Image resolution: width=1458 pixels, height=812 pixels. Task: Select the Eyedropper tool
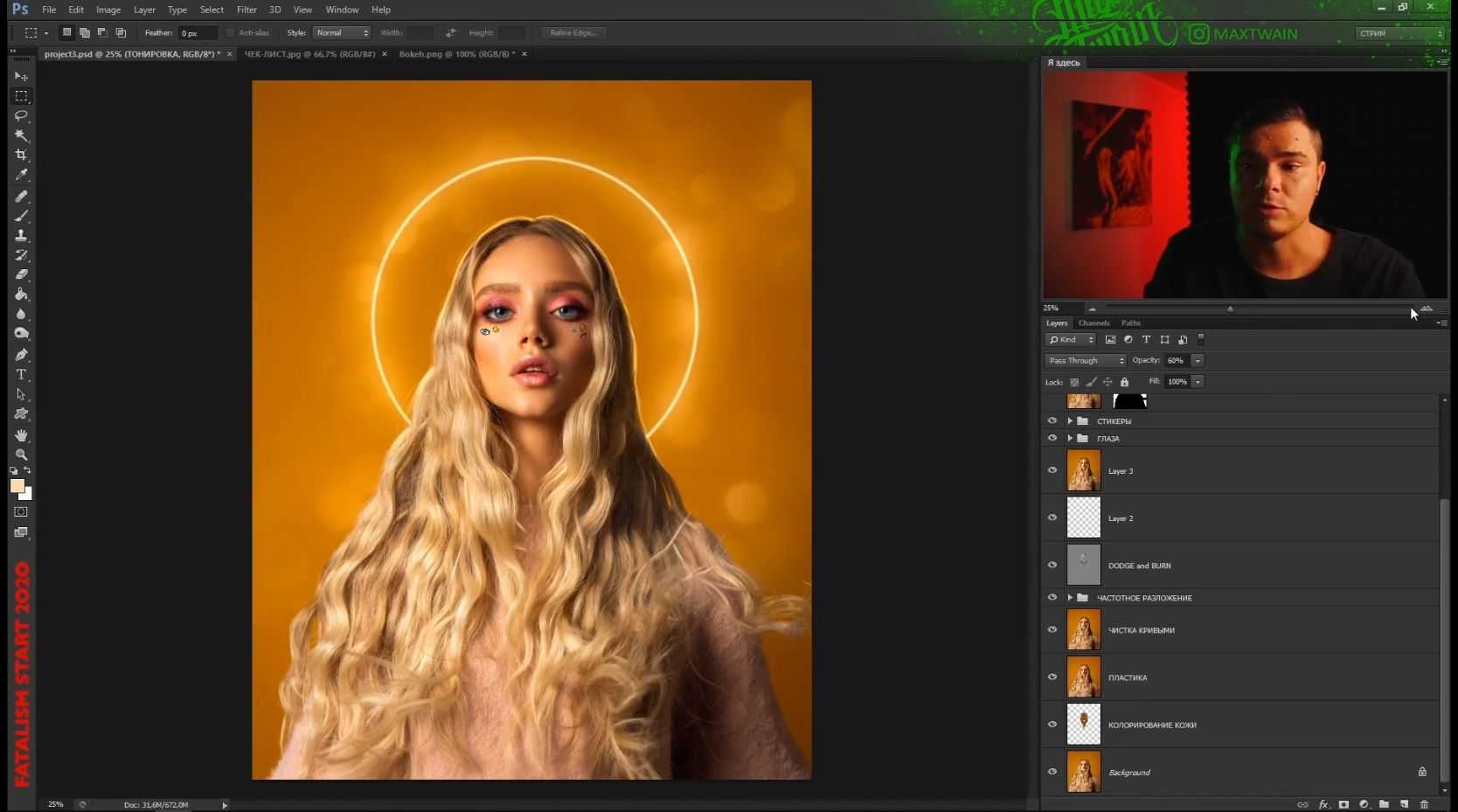point(21,175)
